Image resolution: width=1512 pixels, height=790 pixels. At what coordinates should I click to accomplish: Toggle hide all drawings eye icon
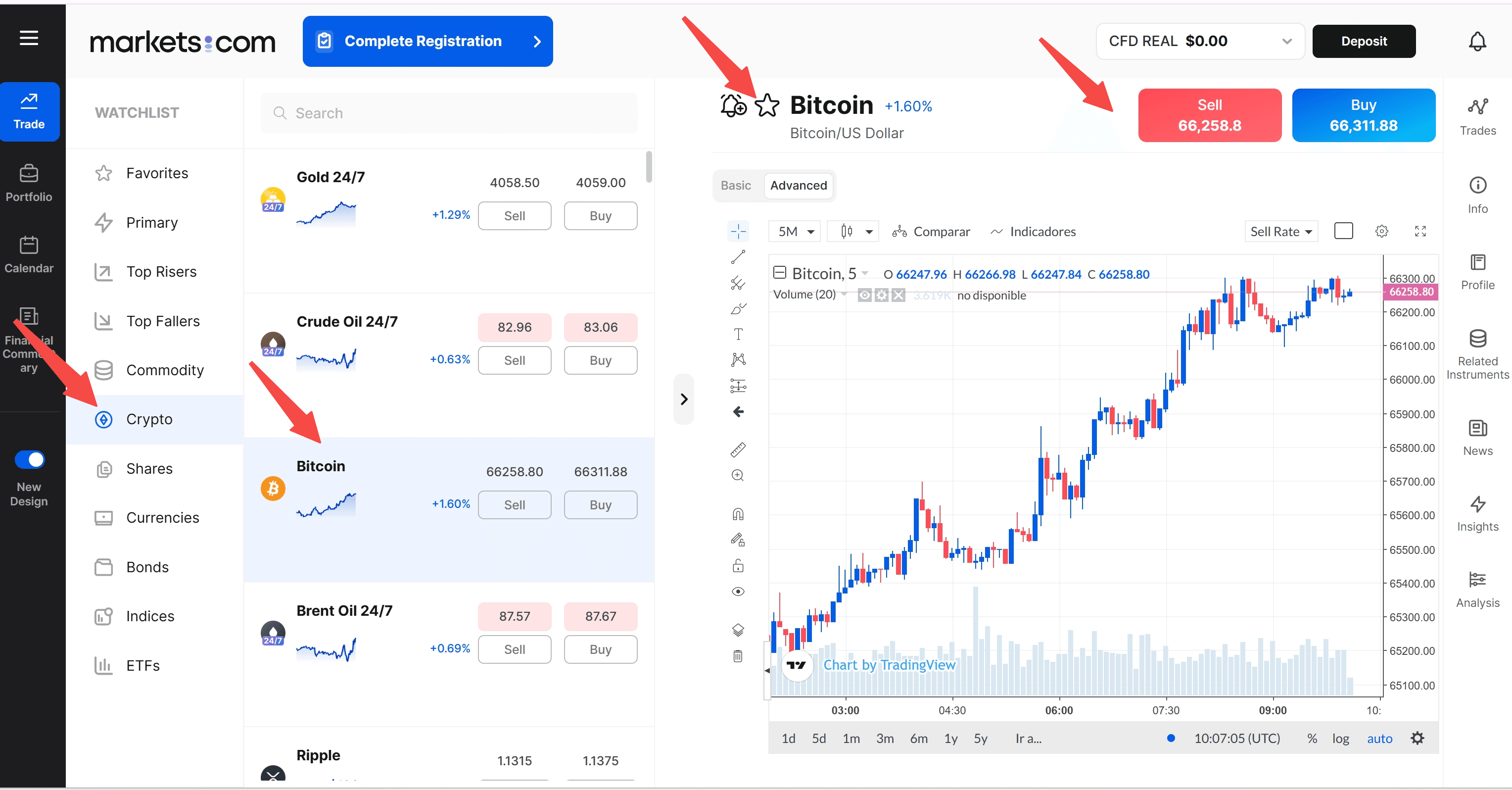point(738,592)
